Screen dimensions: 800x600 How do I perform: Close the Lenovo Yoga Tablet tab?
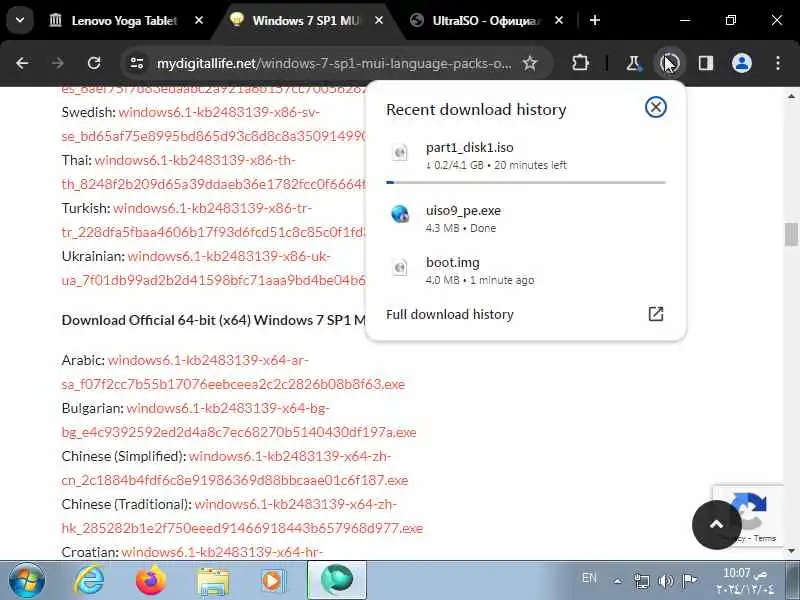199,20
